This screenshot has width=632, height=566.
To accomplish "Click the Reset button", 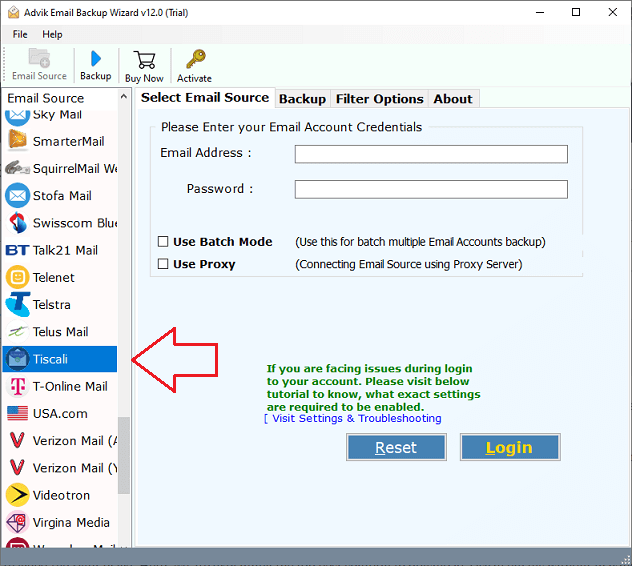I will pyautogui.click(x=396, y=447).
